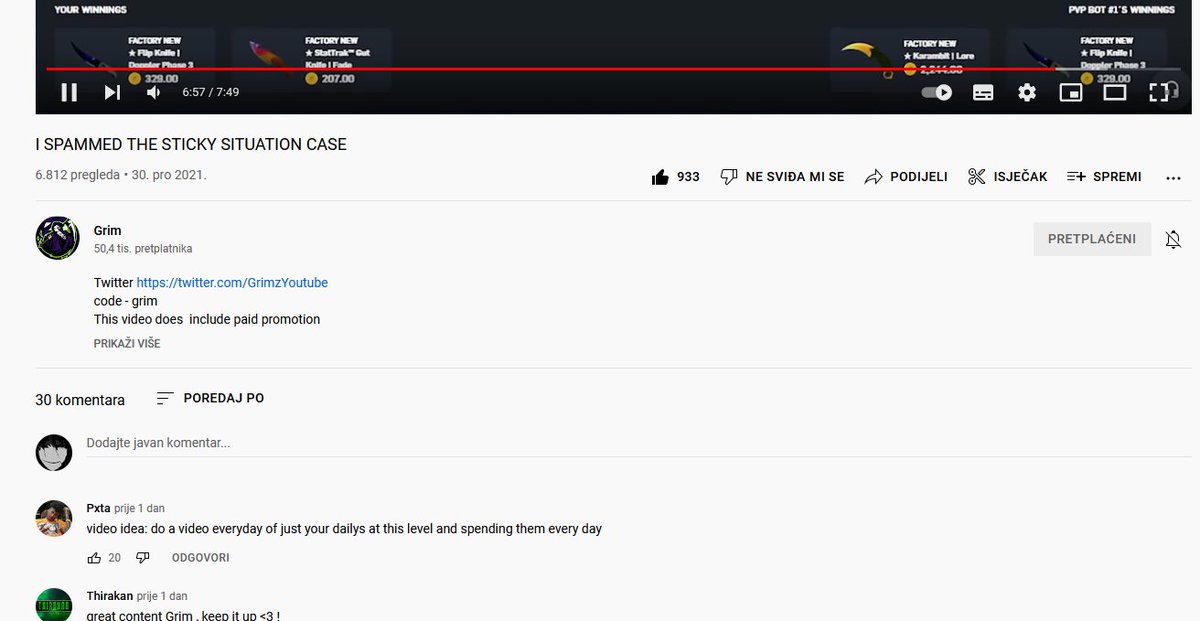Open the Grim channel name
The width and height of the screenshot is (1200, 621).
[x=107, y=230]
